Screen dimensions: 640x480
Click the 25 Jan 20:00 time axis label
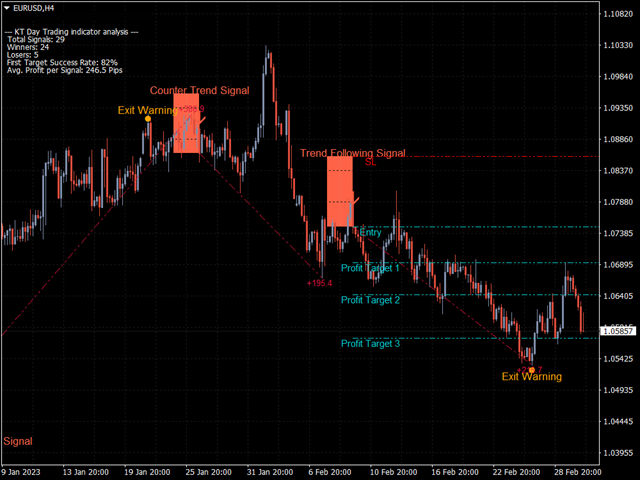coord(209,472)
